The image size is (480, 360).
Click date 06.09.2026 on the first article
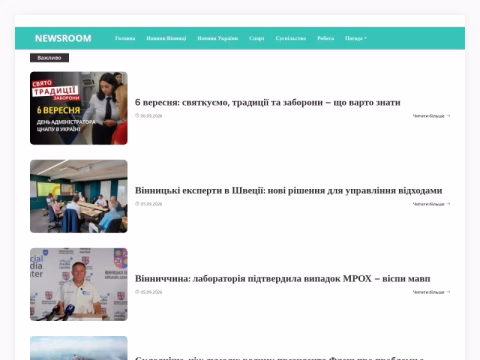151,116
